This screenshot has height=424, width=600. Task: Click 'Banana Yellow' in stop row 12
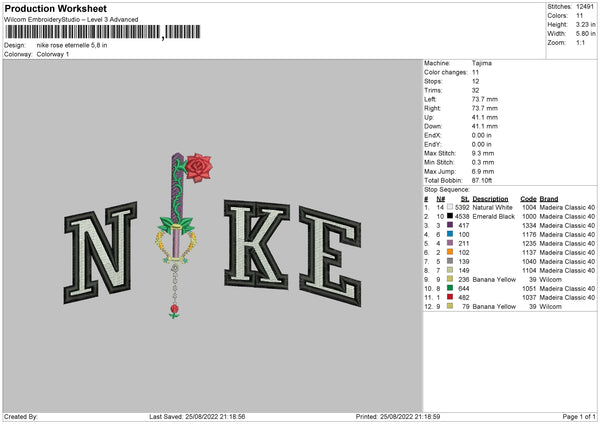[x=494, y=307]
